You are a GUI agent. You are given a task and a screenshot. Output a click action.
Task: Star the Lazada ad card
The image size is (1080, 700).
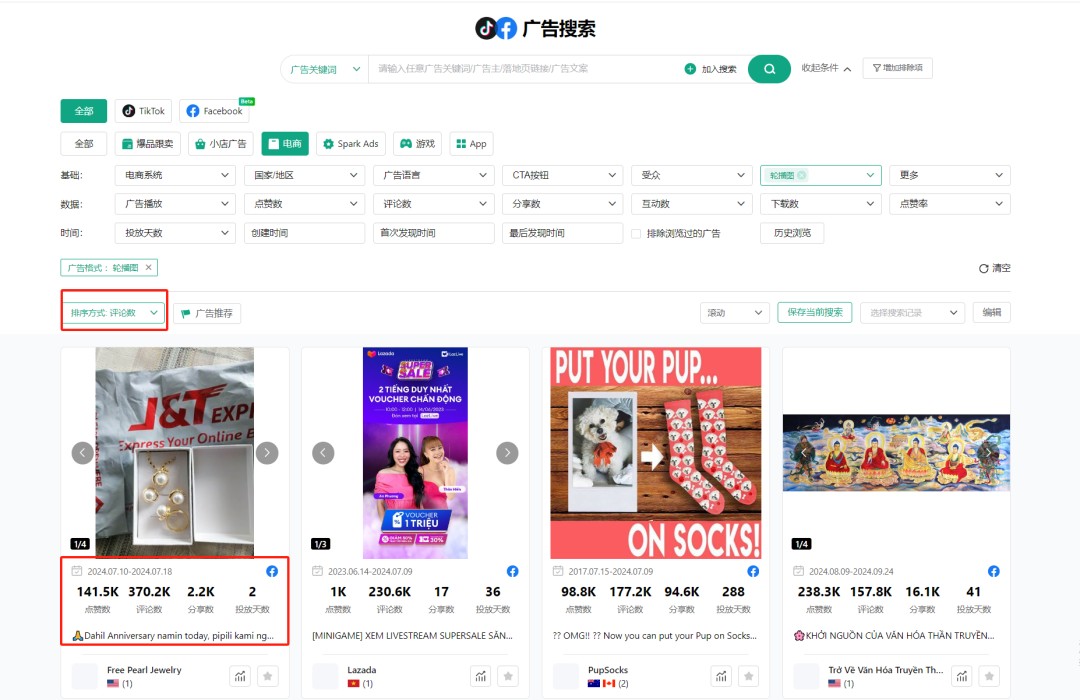click(508, 676)
